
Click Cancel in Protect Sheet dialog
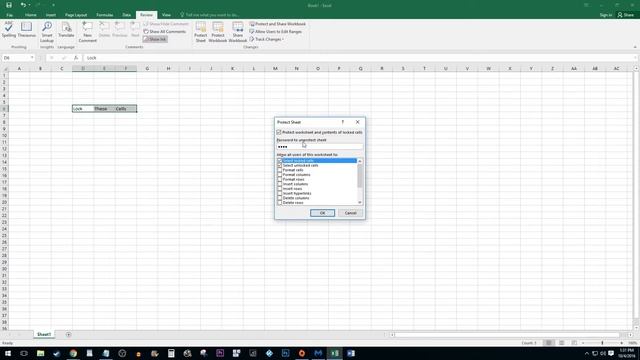[x=350, y=213]
